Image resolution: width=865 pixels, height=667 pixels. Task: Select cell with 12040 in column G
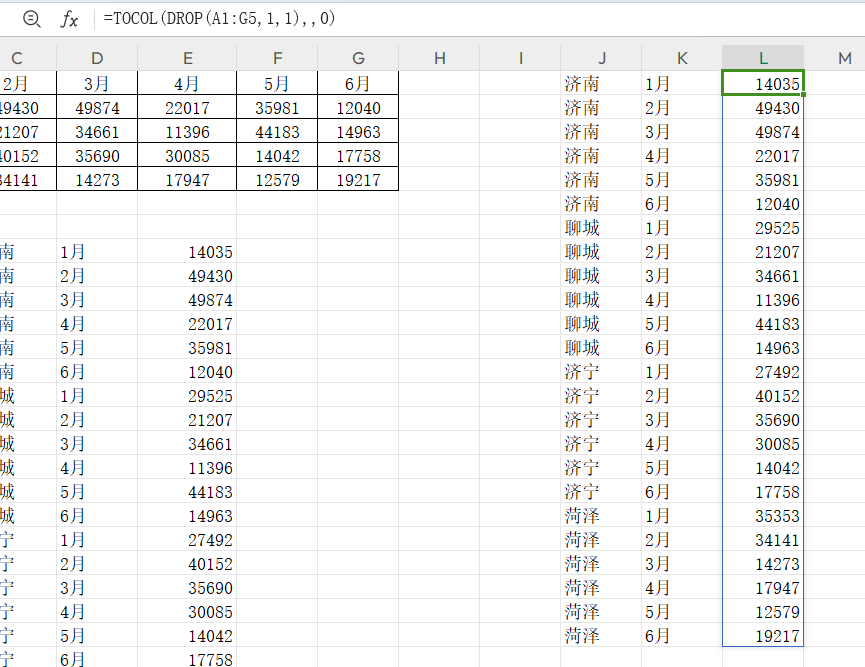358,108
